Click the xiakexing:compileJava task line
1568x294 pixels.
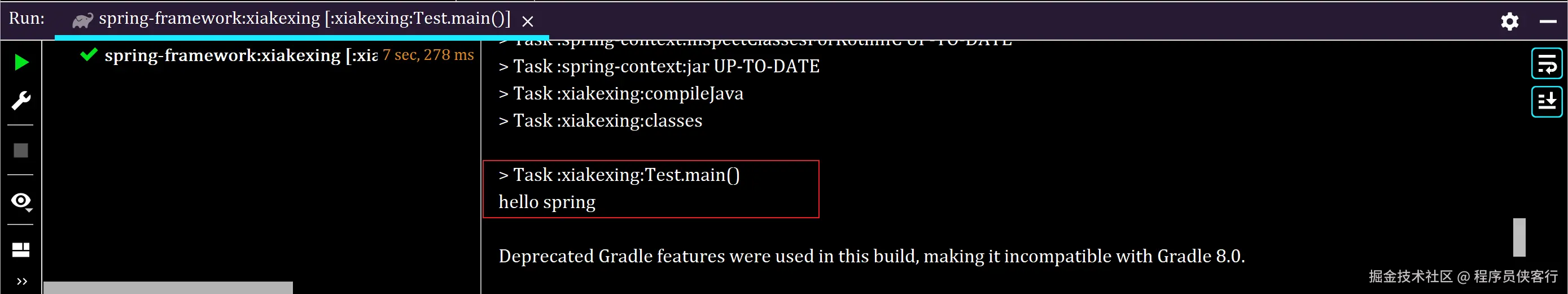coord(621,94)
